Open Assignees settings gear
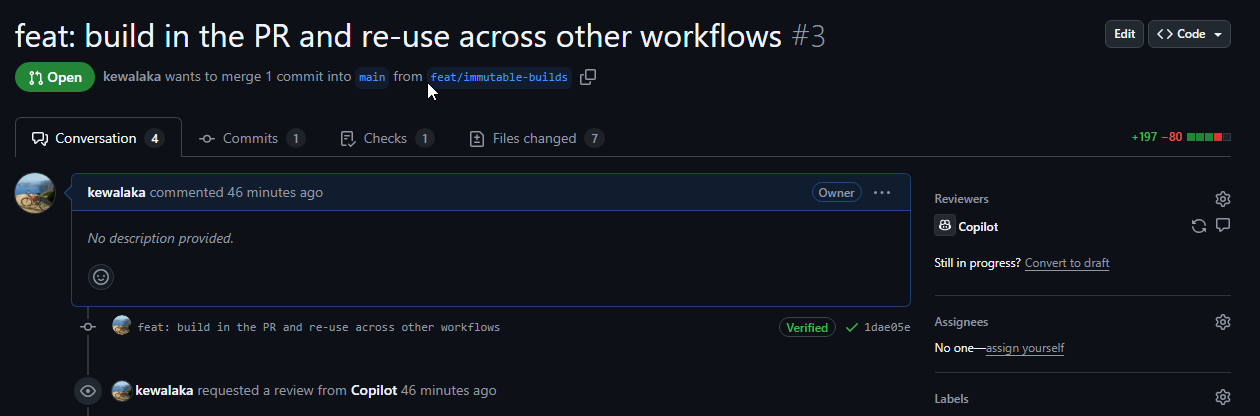This screenshot has height=416, width=1260. (x=1222, y=322)
